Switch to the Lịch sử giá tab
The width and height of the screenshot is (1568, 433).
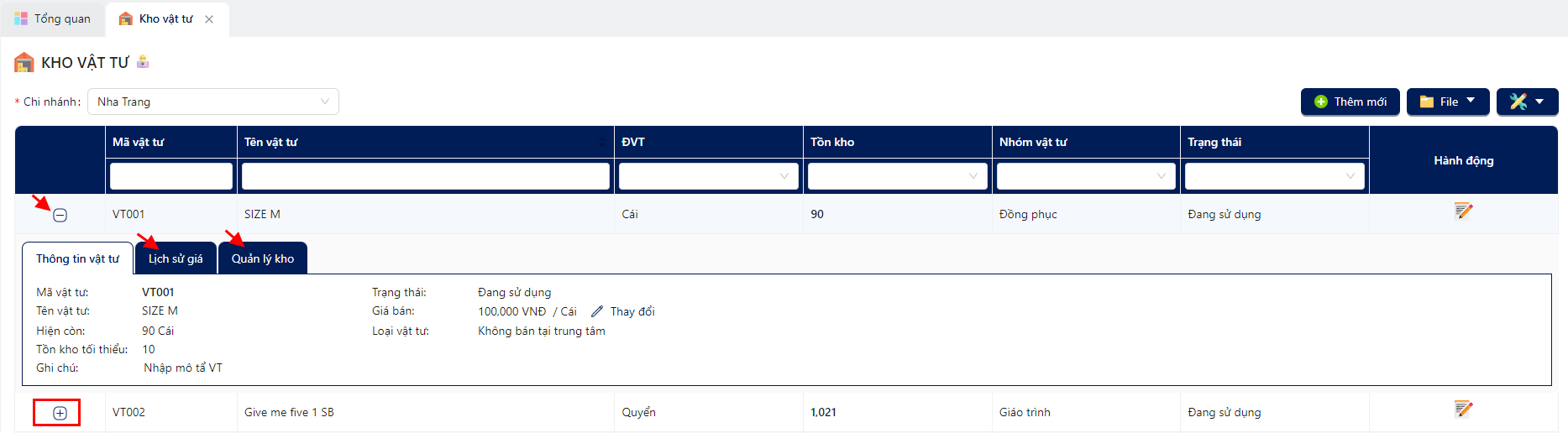tap(176, 258)
